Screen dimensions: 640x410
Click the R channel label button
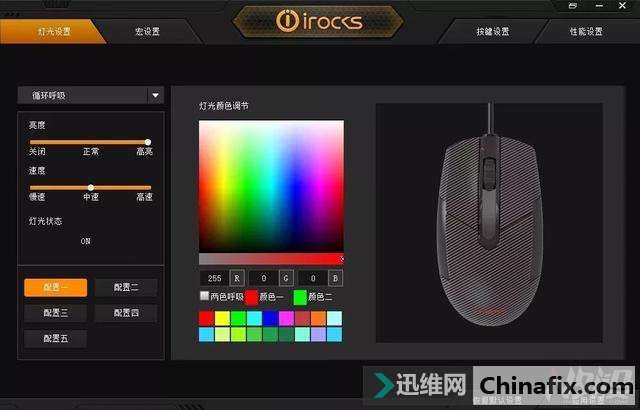click(x=237, y=278)
